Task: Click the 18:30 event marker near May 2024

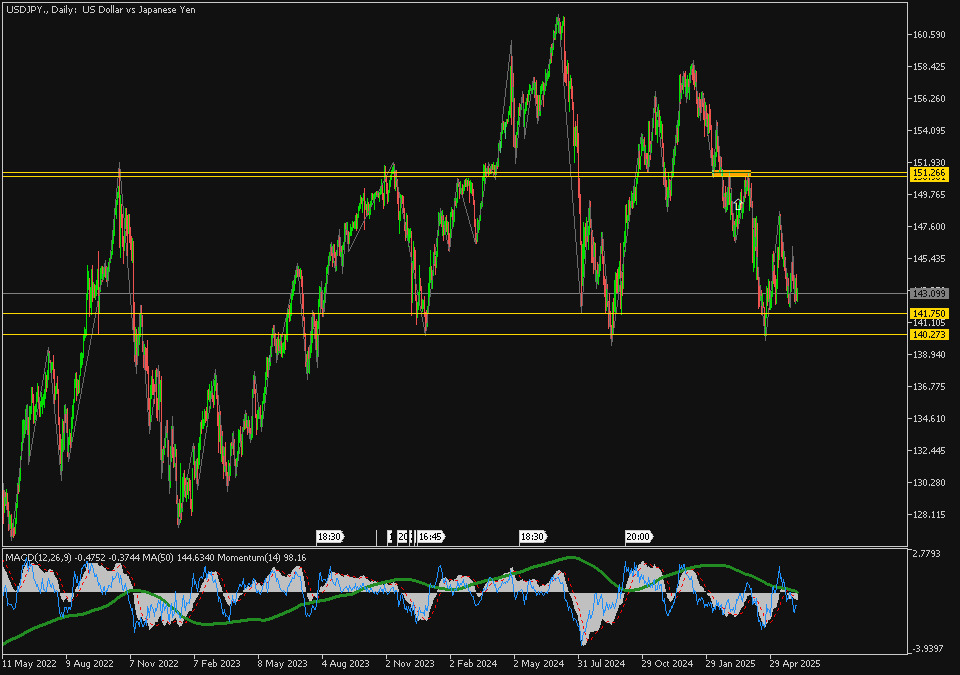Action: (532, 537)
